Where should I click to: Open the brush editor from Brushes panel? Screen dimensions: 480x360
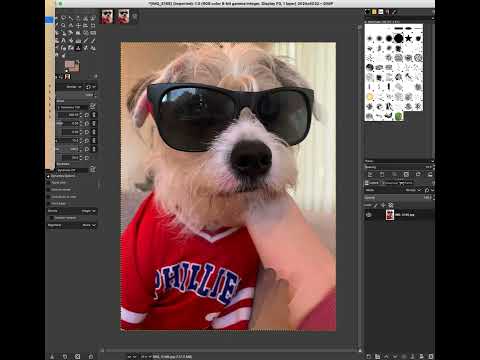point(370,174)
